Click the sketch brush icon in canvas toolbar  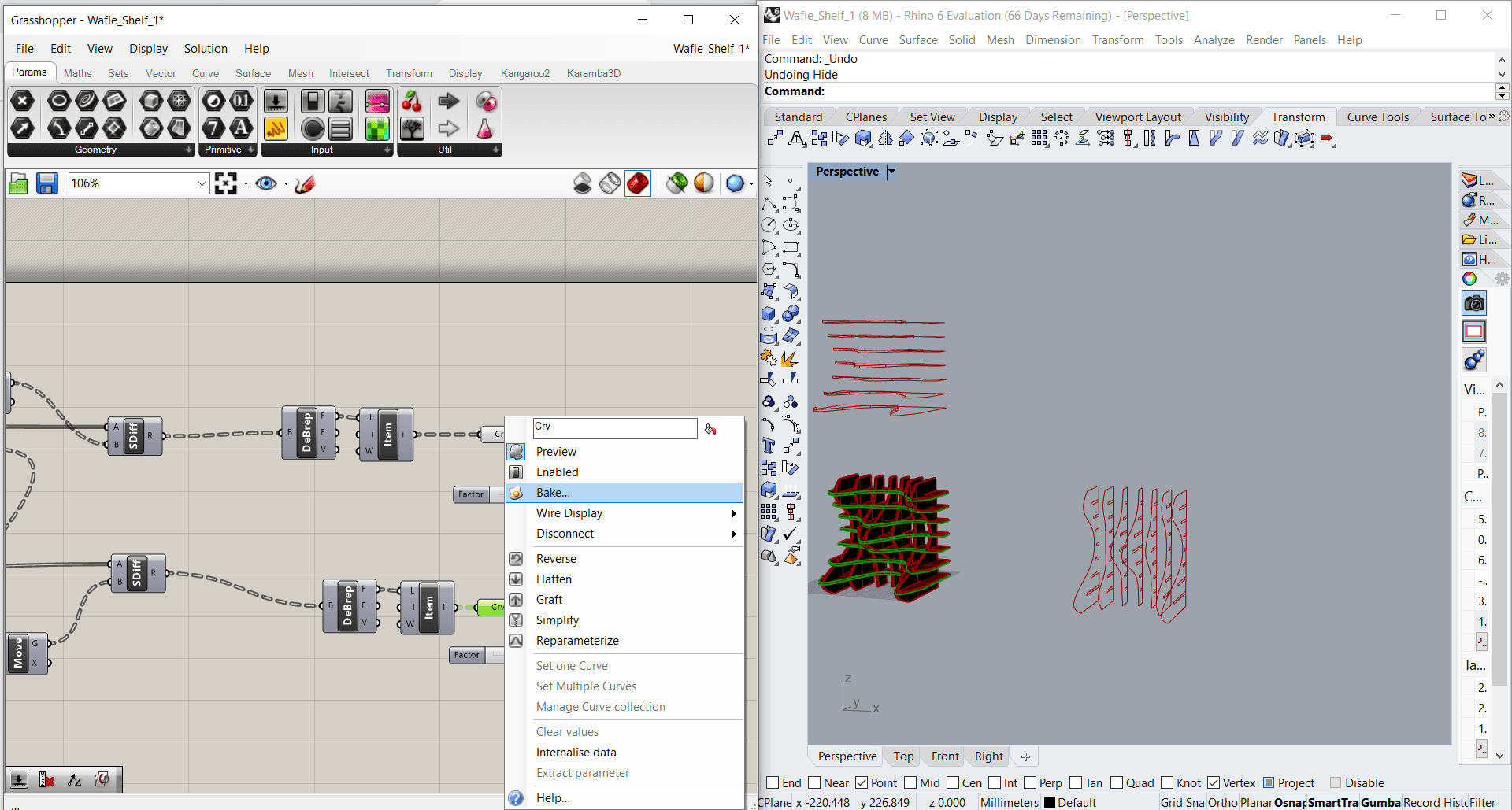305,183
